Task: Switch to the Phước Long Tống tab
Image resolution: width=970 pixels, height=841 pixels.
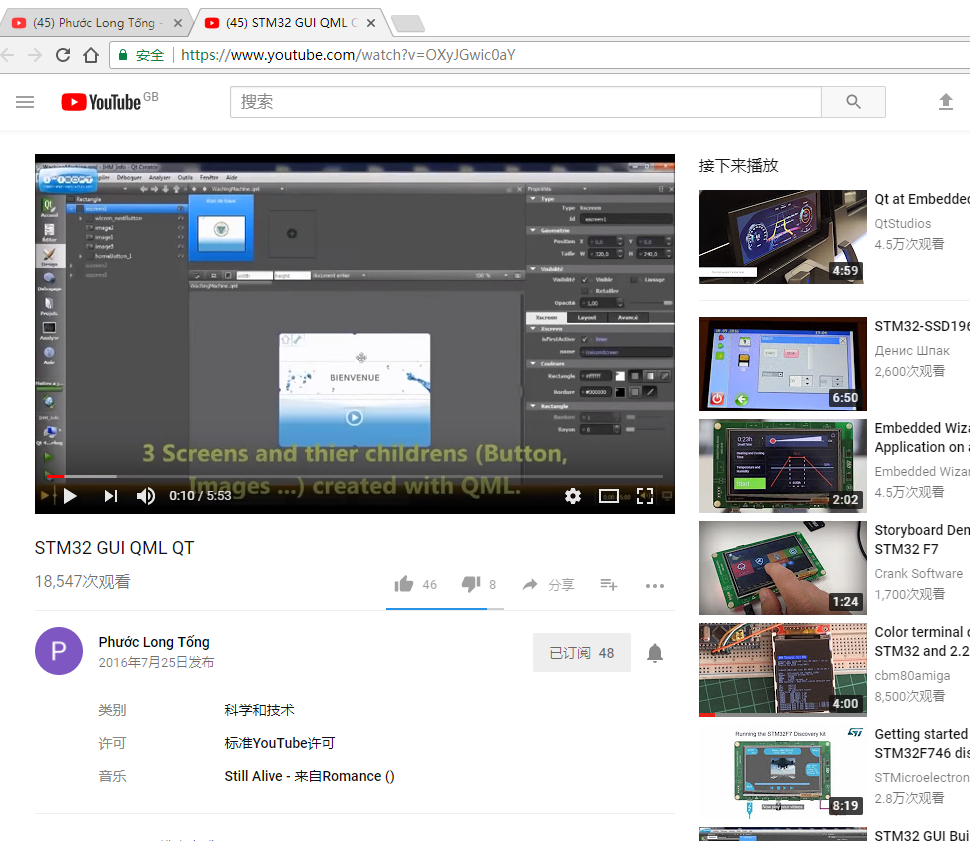Action: coord(94,23)
